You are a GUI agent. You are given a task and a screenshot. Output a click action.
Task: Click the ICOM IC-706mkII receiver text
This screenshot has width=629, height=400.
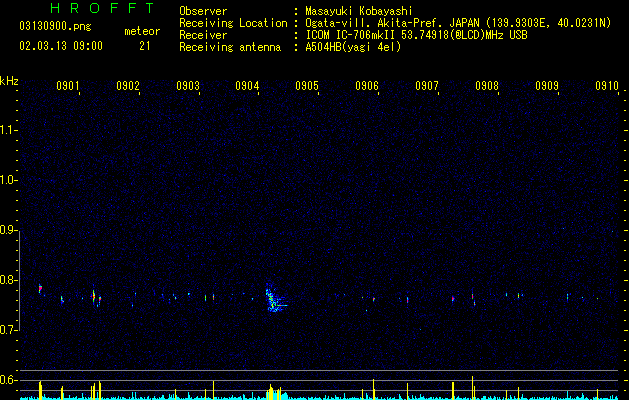click(416, 35)
